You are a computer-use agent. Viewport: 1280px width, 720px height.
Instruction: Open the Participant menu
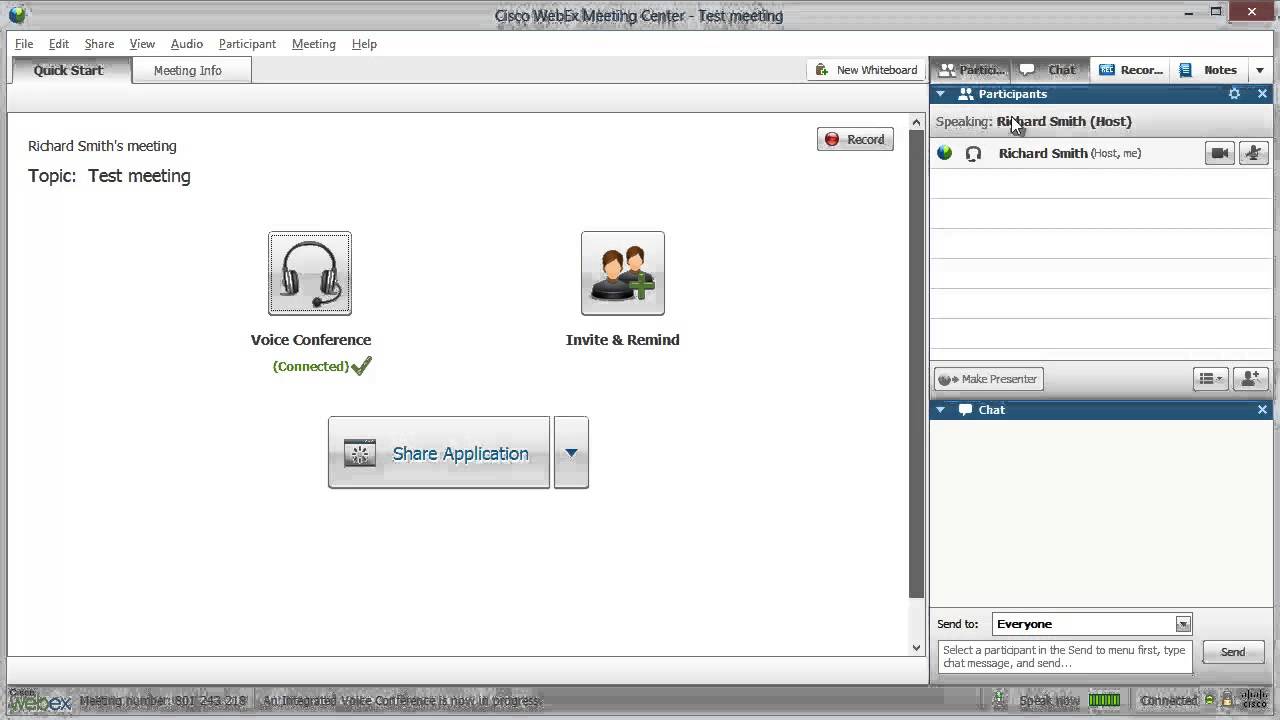click(x=247, y=44)
